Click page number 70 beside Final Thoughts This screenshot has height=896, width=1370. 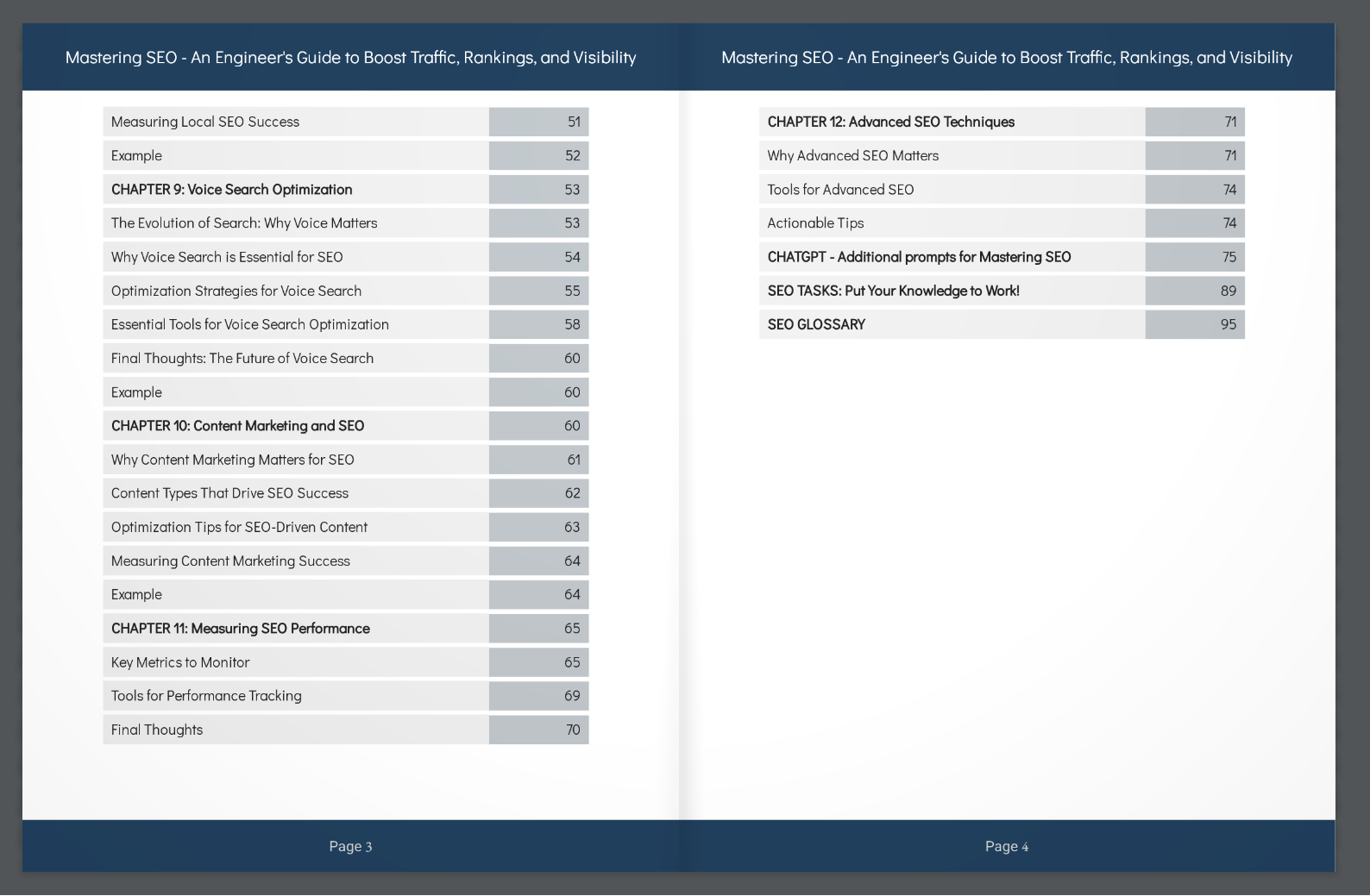[574, 730]
